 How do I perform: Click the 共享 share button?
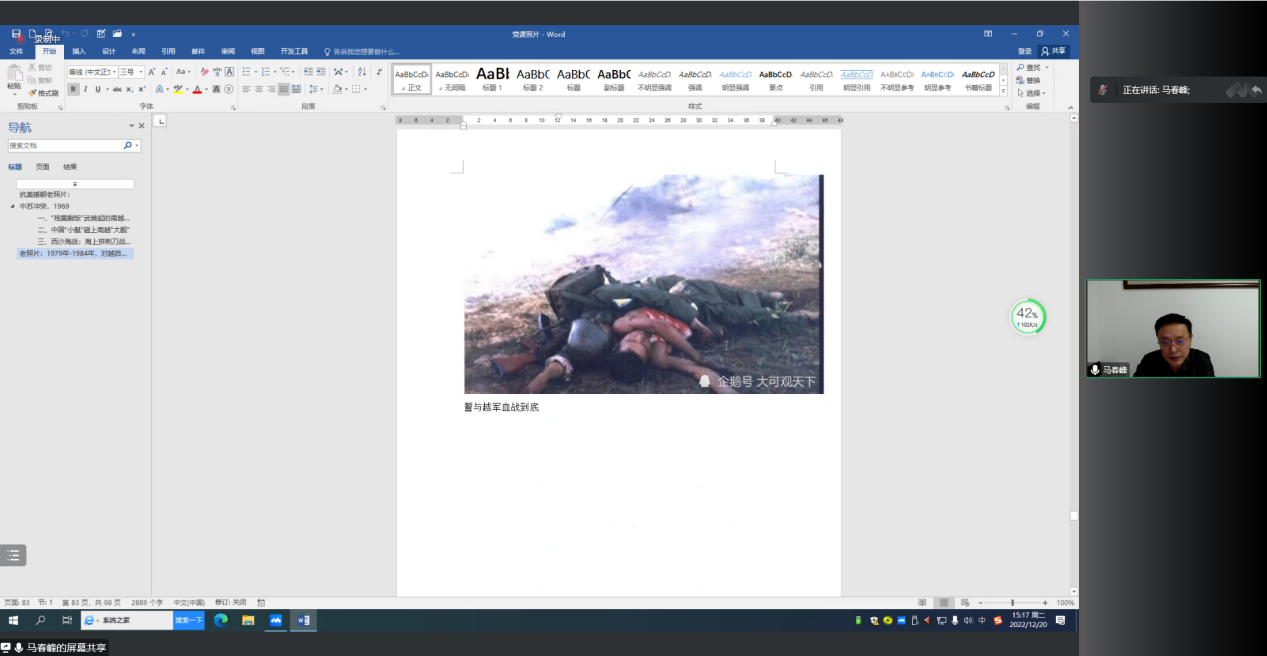(x=1054, y=51)
